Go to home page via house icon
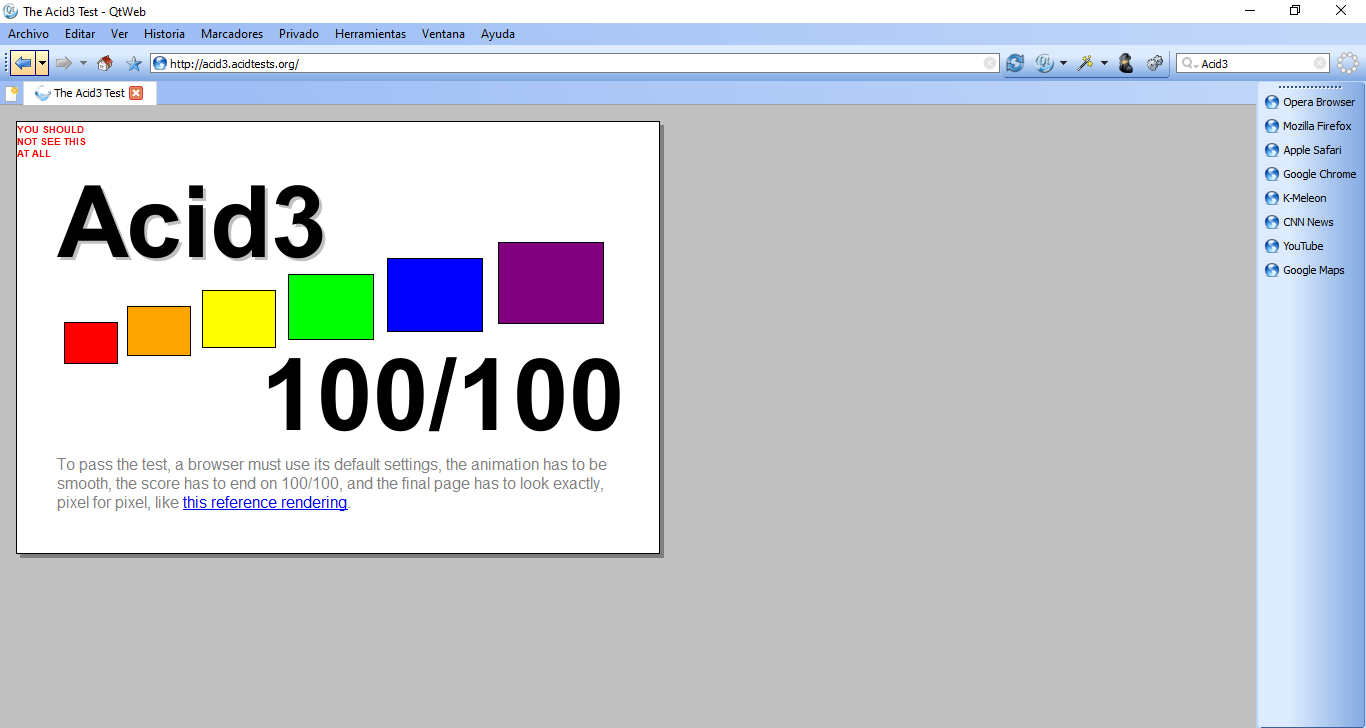Viewport: 1366px width, 728px height. tap(105, 63)
